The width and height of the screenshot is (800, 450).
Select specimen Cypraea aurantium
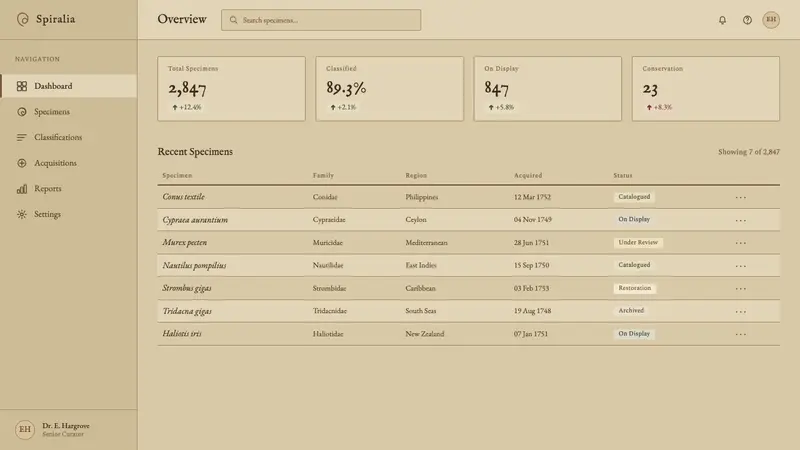pos(195,220)
